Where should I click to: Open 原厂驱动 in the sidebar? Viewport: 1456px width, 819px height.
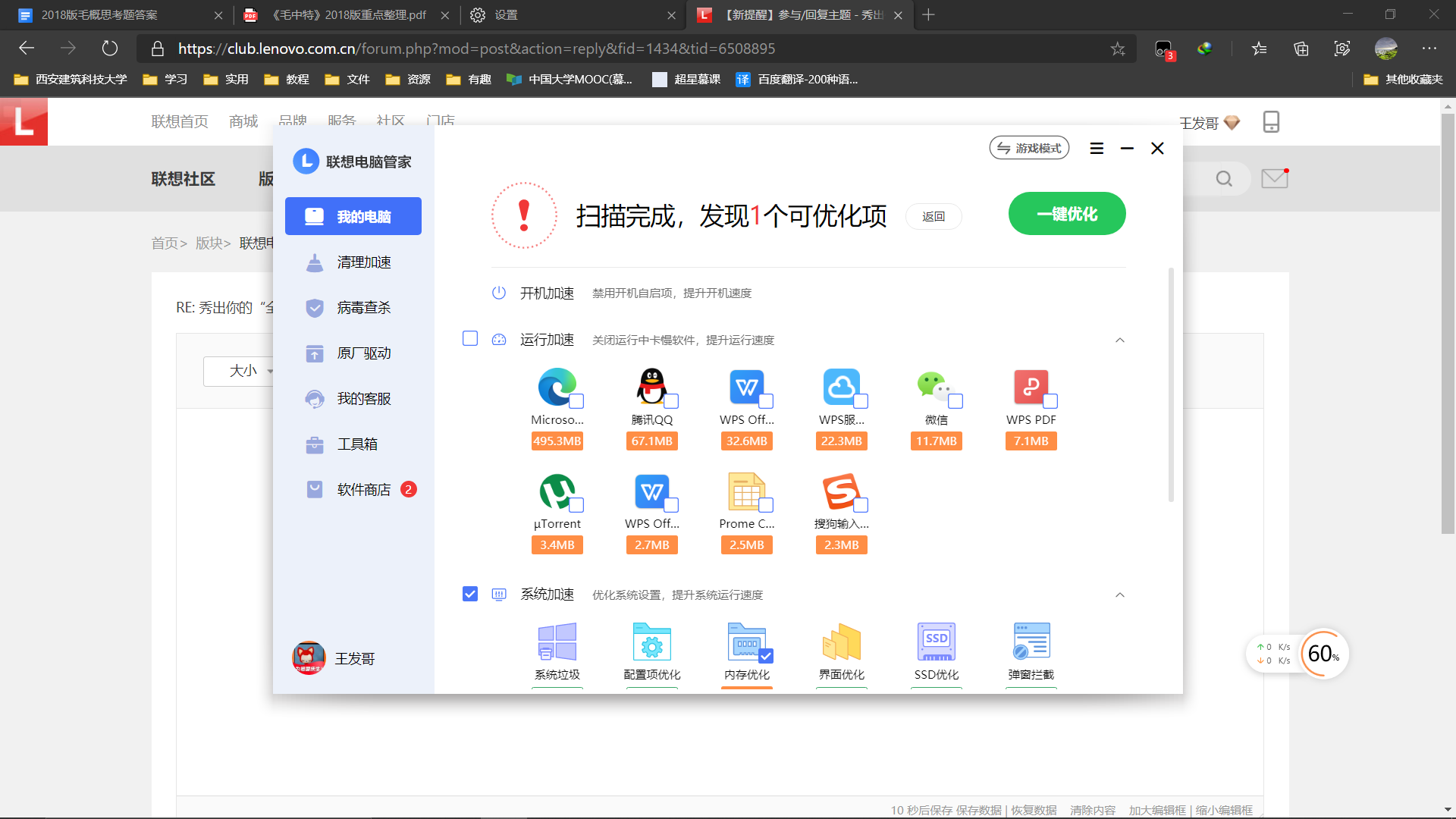353,353
